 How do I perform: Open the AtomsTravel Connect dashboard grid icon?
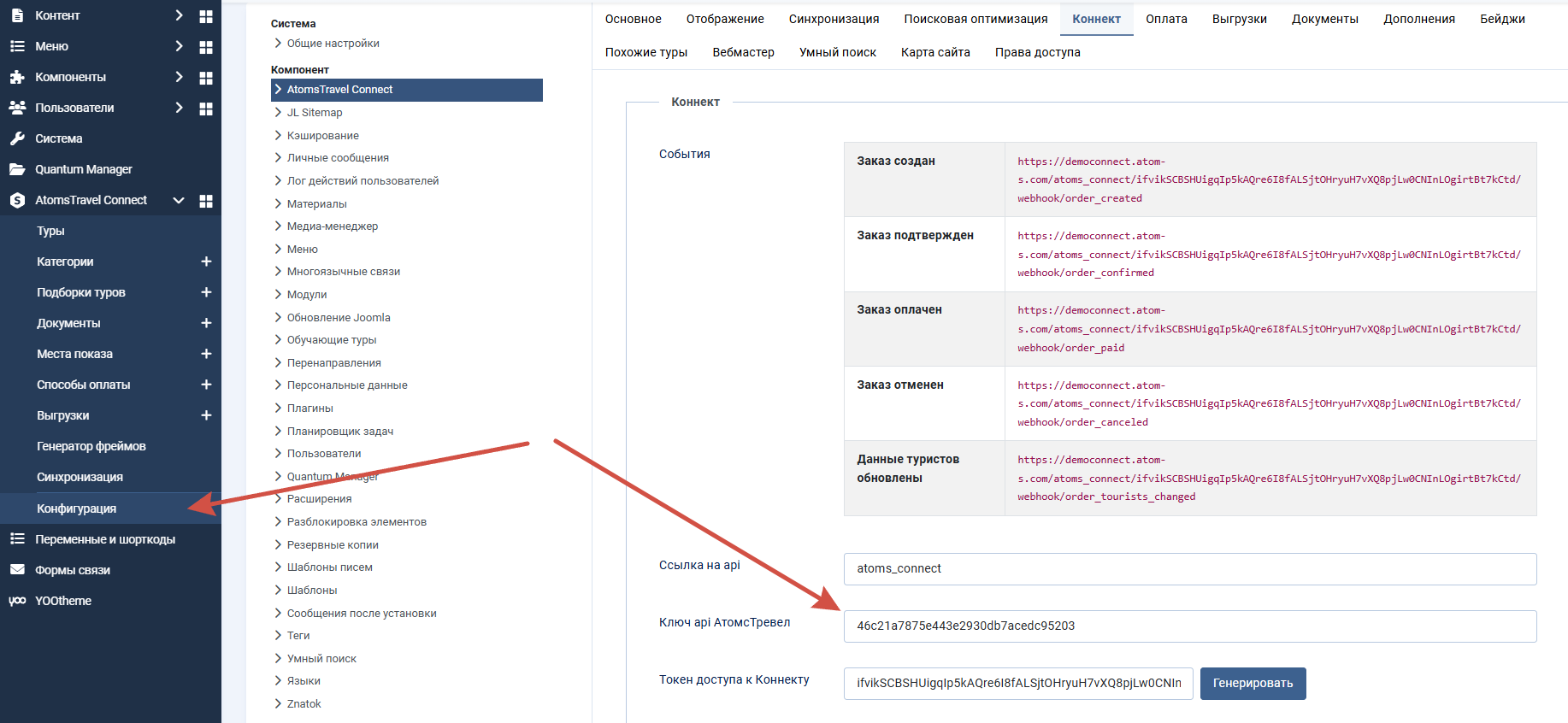click(x=206, y=201)
